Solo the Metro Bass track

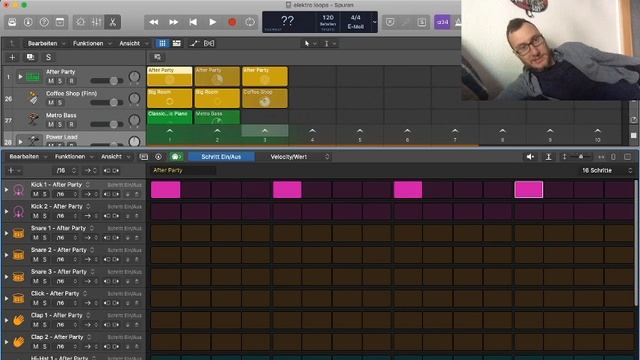click(x=60, y=124)
